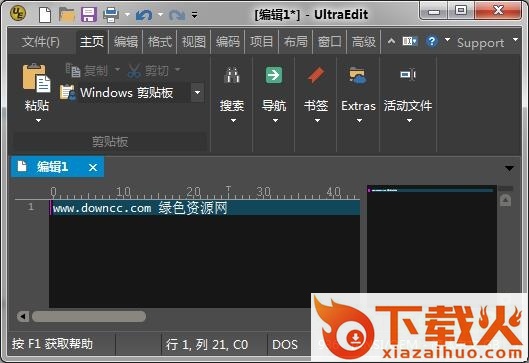The image size is (529, 363).
Task: Expand the 粘贴 paste options arrow
Action: point(38,120)
